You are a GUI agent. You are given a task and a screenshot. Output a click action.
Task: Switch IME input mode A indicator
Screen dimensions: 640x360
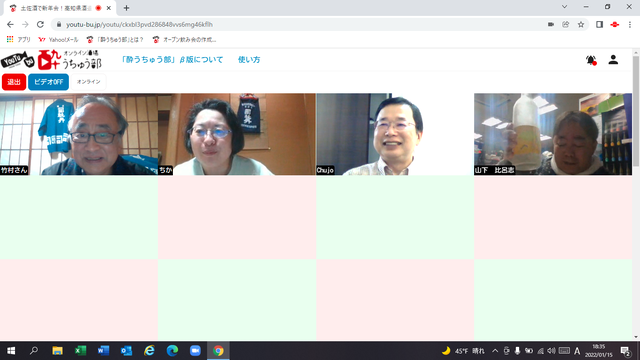(x=577, y=351)
